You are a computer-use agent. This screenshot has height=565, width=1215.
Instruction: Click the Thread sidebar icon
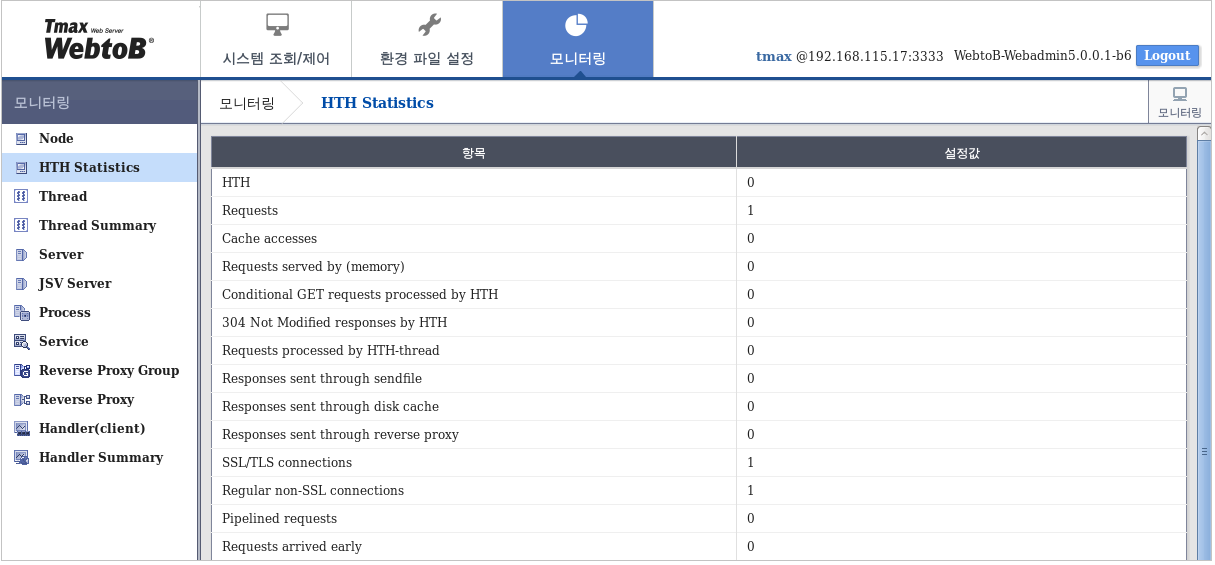(21, 197)
